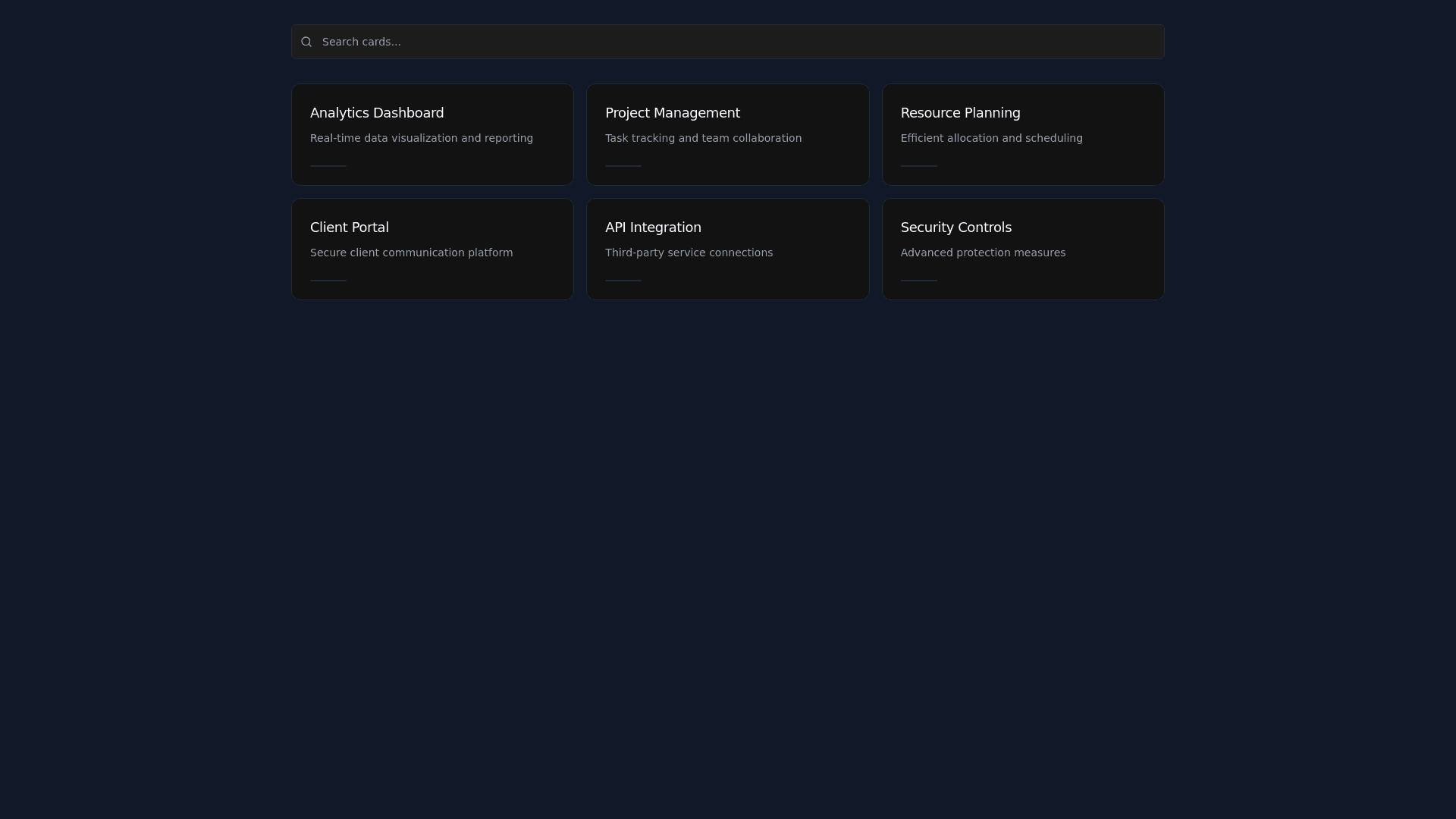Click 'Task tracking and team collaboration' text
1456x819 pixels.
(x=703, y=138)
